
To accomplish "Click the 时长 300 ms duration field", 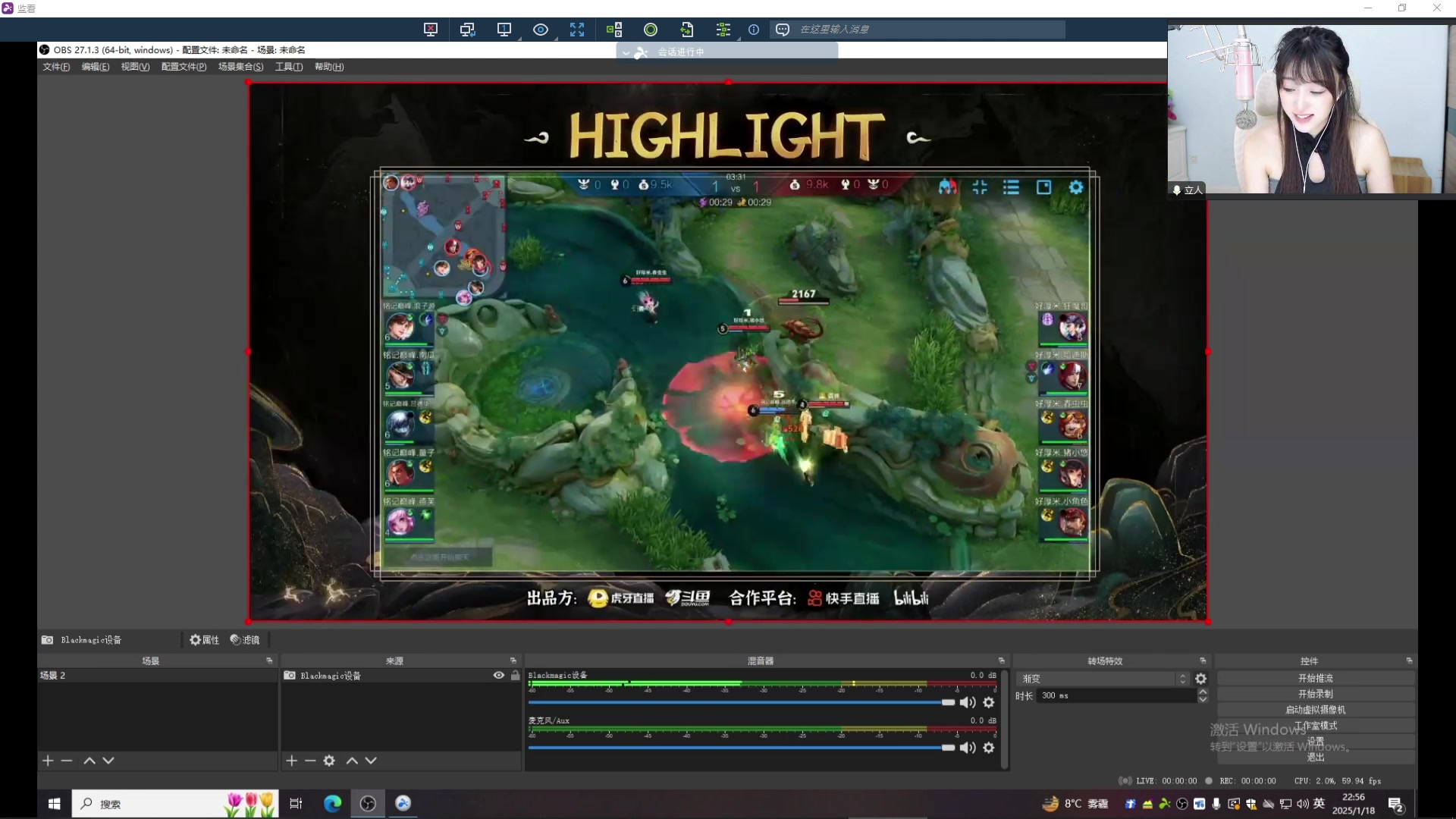I will 1116,695.
